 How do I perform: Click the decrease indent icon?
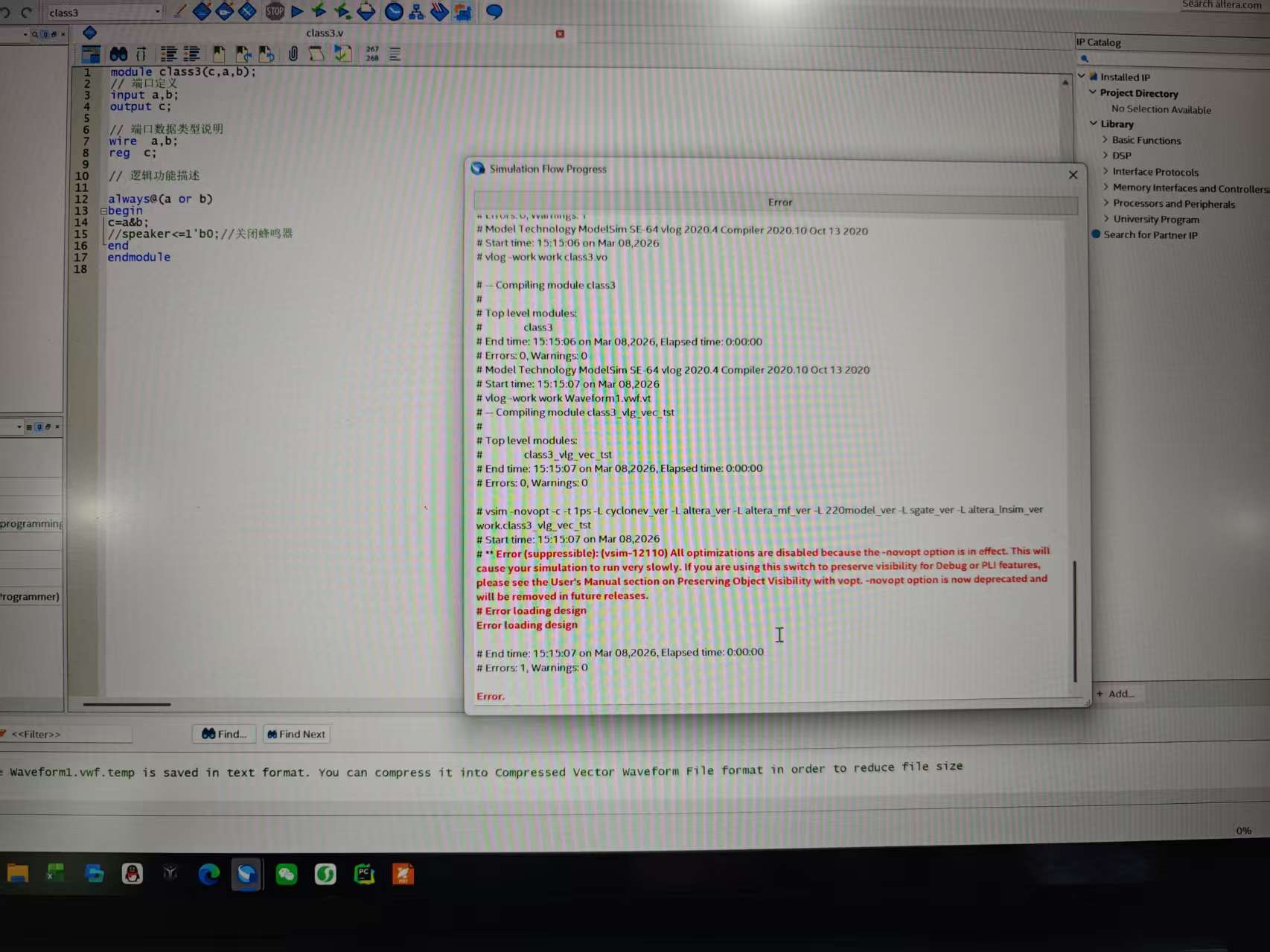coord(191,54)
